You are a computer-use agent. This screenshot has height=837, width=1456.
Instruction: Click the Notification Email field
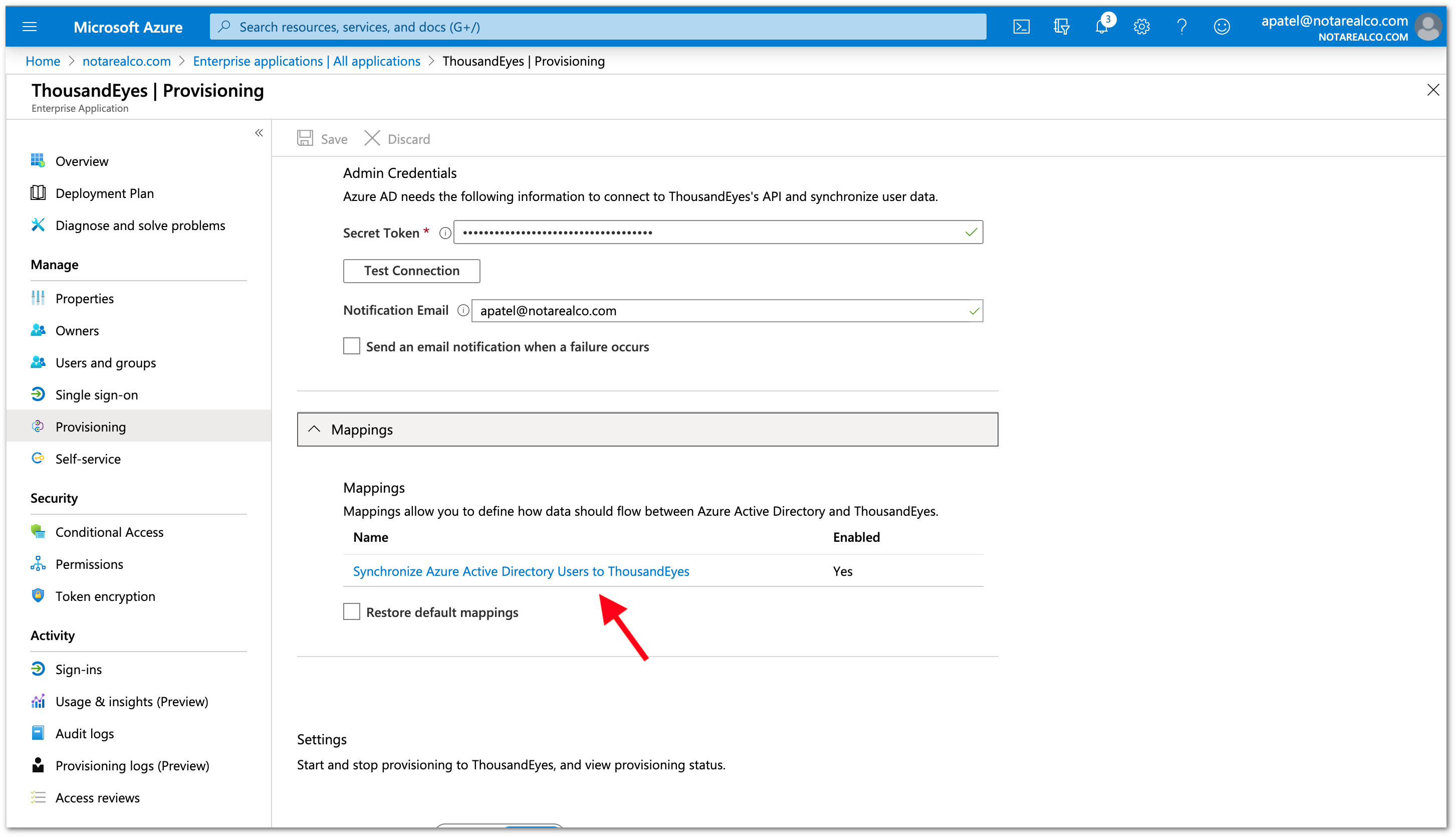tap(727, 311)
